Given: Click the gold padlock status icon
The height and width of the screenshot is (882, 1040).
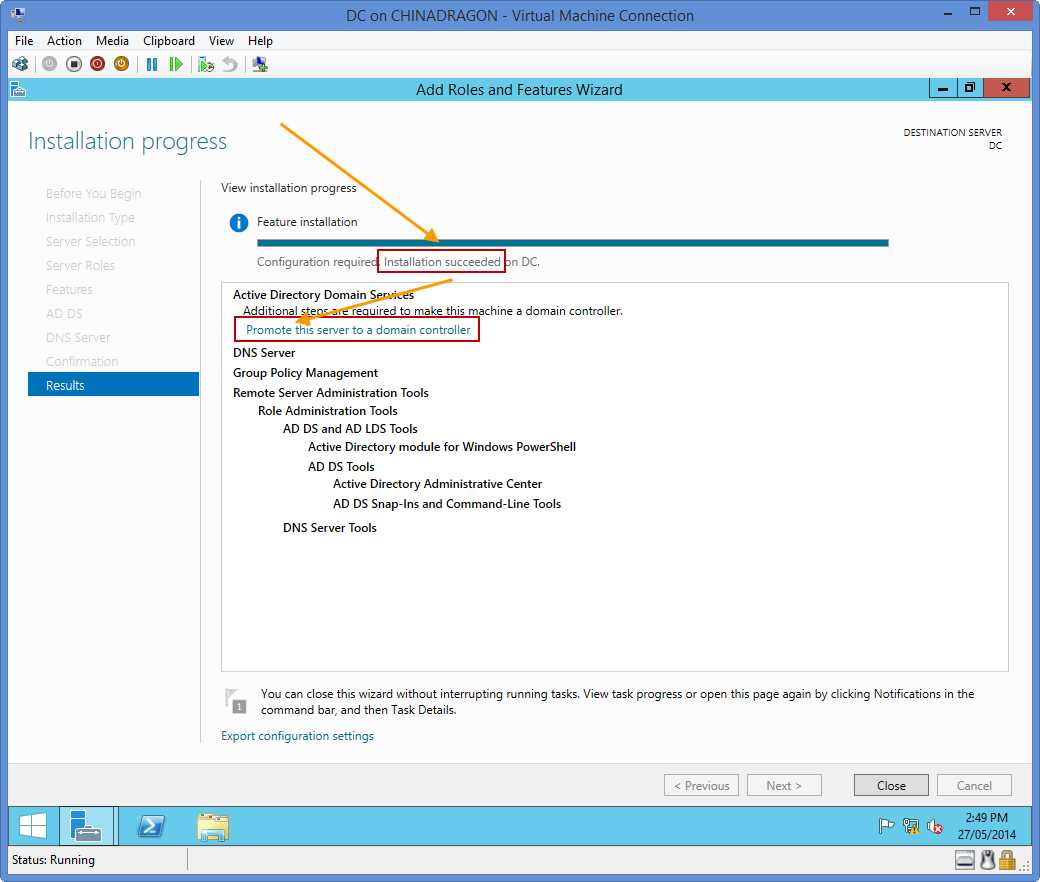Looking at the screenshot, I should 1007,860.
